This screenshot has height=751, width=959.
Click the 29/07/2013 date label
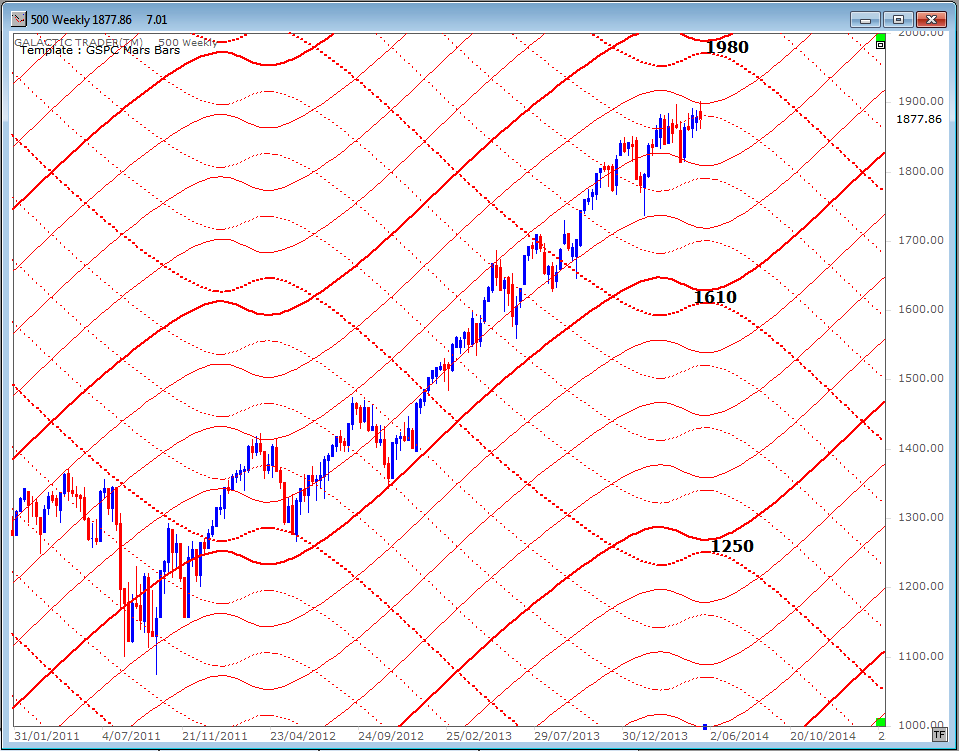click(x=569, y=734)
